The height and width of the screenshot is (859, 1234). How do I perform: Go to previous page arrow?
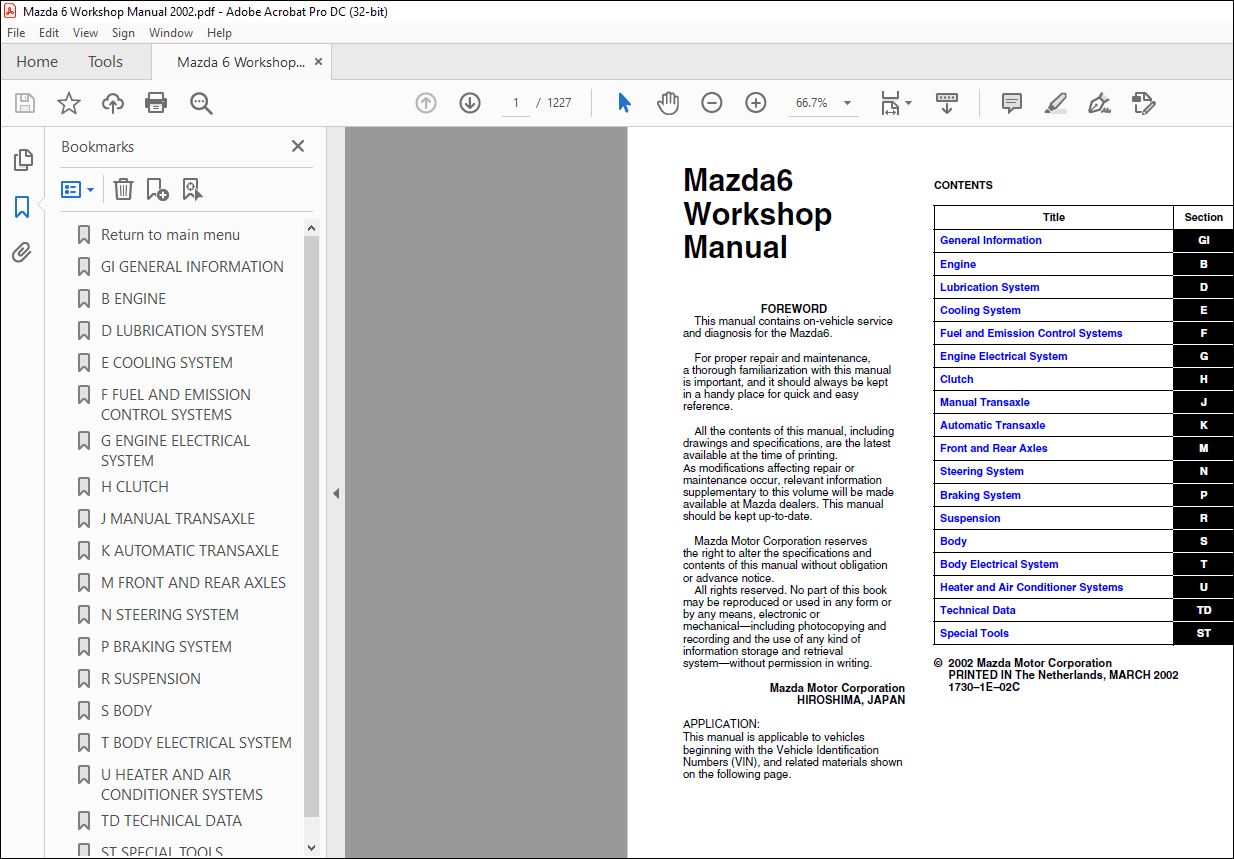click(x=426, y=103)
